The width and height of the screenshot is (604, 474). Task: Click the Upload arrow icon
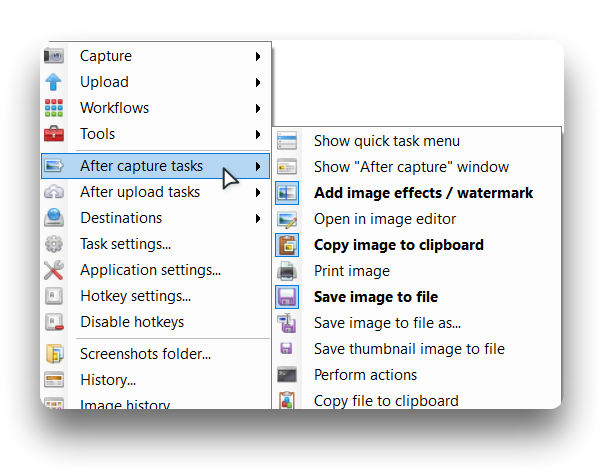coord(55,82)
